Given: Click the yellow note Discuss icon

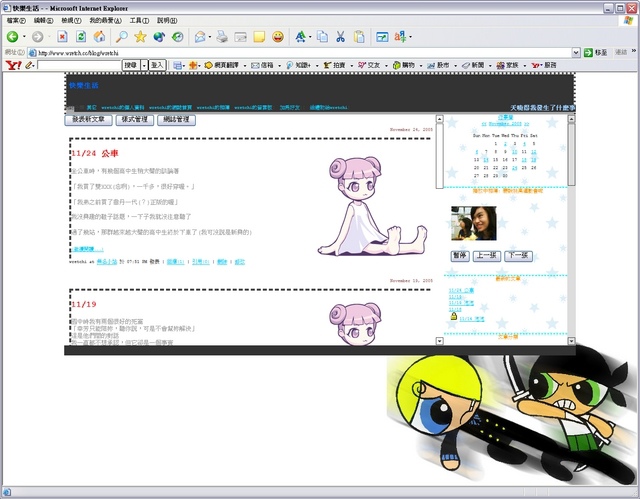Looking at the screenshot, I should (x=259, y=37).
